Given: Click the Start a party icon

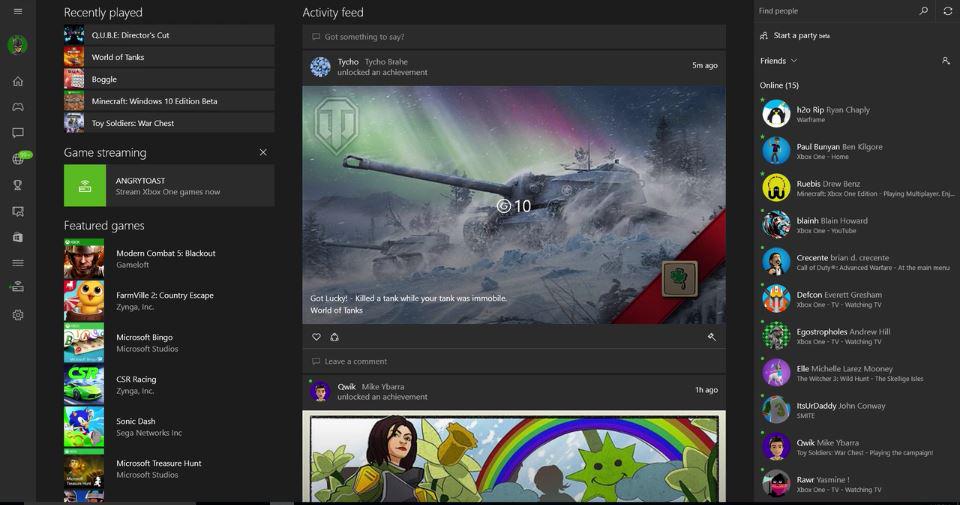Looking at the screenshot, I should click(764, 36).
